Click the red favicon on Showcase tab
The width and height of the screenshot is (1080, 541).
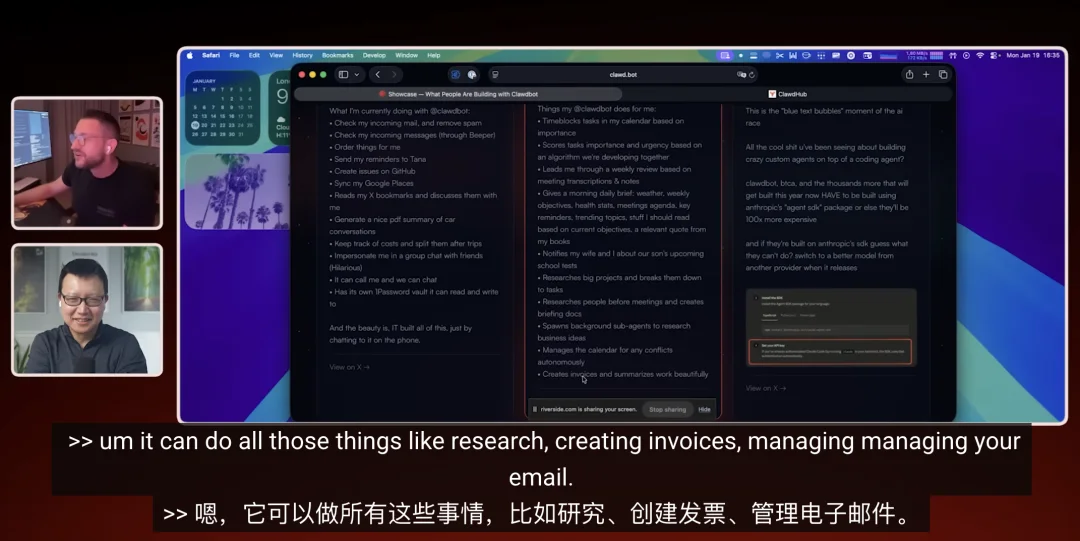click(382, 94)
